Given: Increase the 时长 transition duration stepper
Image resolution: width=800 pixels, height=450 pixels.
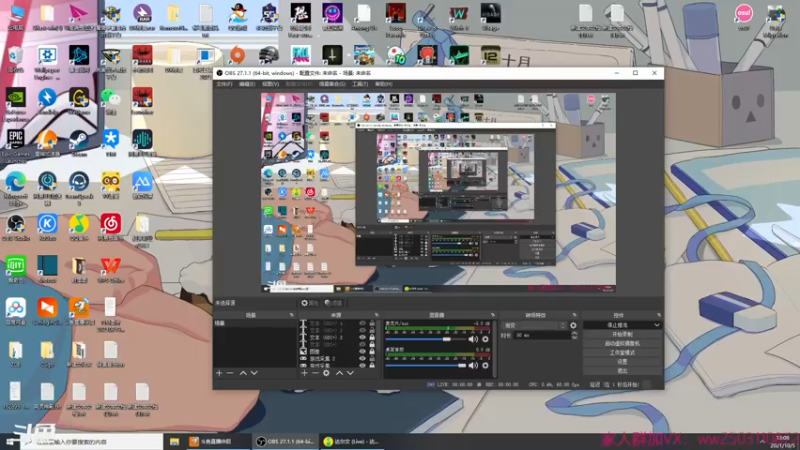Looking at the screenshot, I should coord(574,333).
